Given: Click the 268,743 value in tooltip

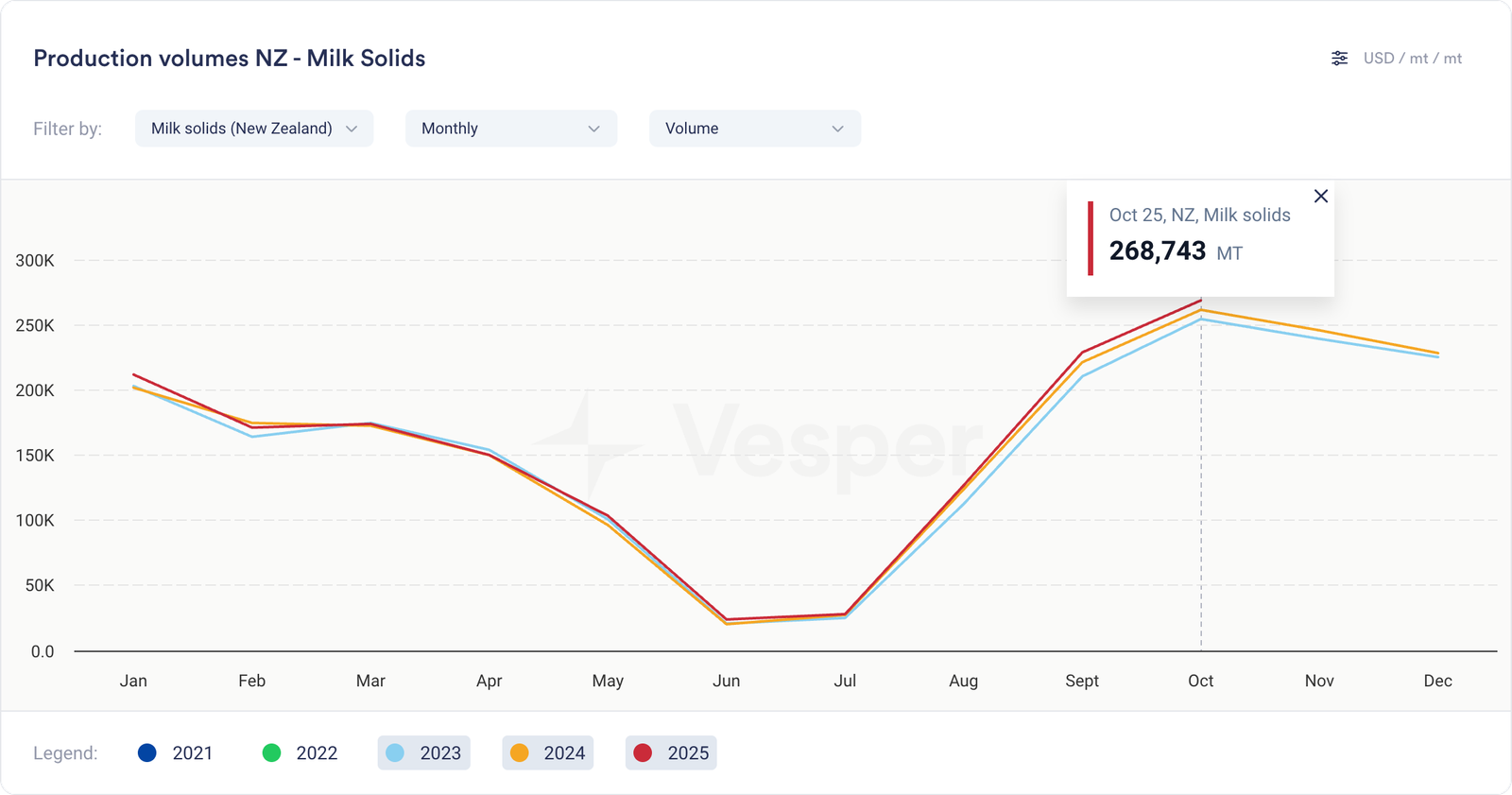Looking at the screenshot, I should (1158, 251).
